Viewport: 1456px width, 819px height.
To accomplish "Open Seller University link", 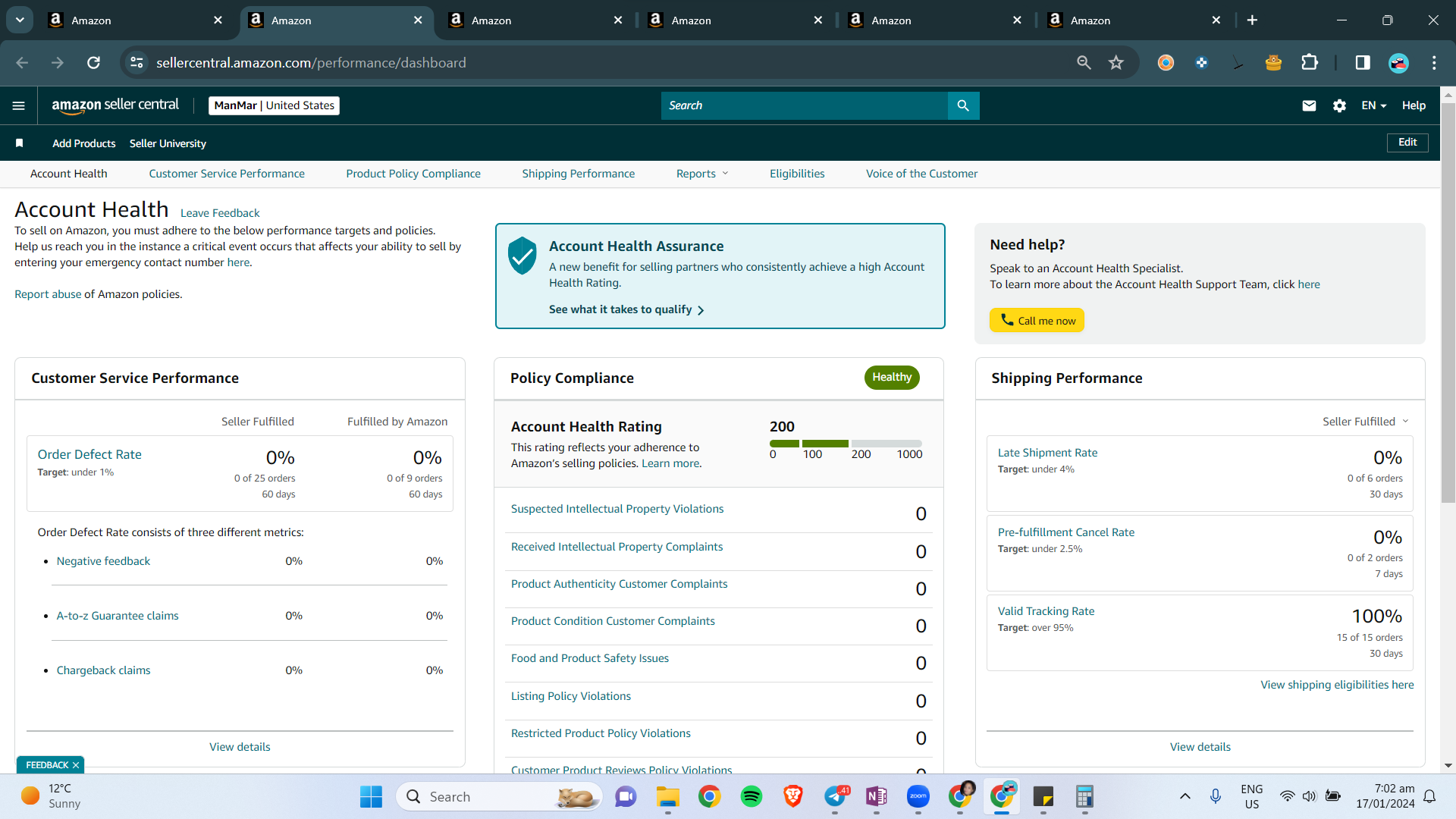I will (168, 143).
